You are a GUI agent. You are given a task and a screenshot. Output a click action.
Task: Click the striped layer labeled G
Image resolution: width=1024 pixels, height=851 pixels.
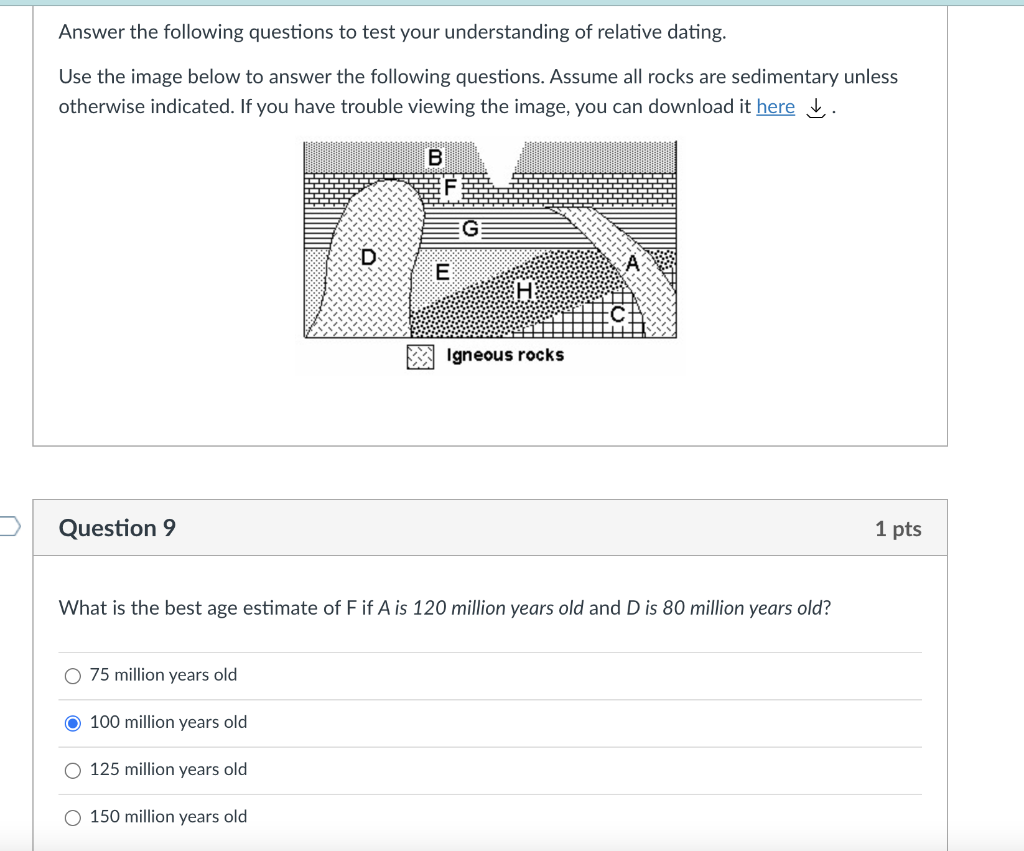(468, 228)
